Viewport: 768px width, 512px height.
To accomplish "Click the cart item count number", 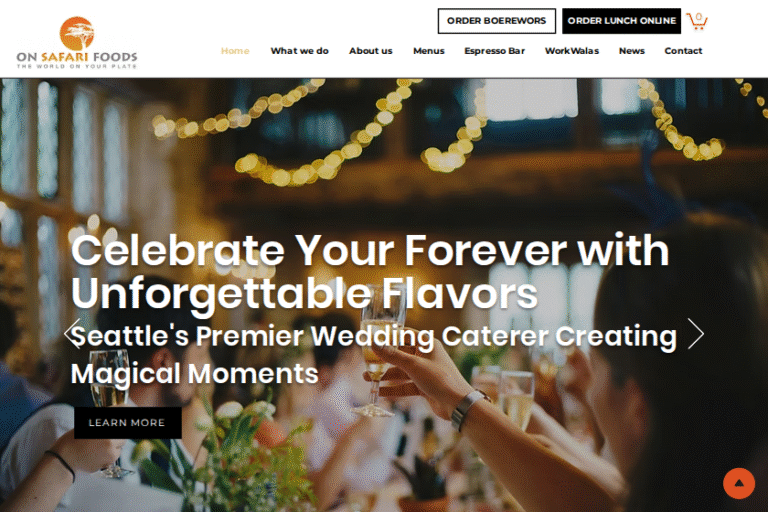I will [x=699, y=17].
